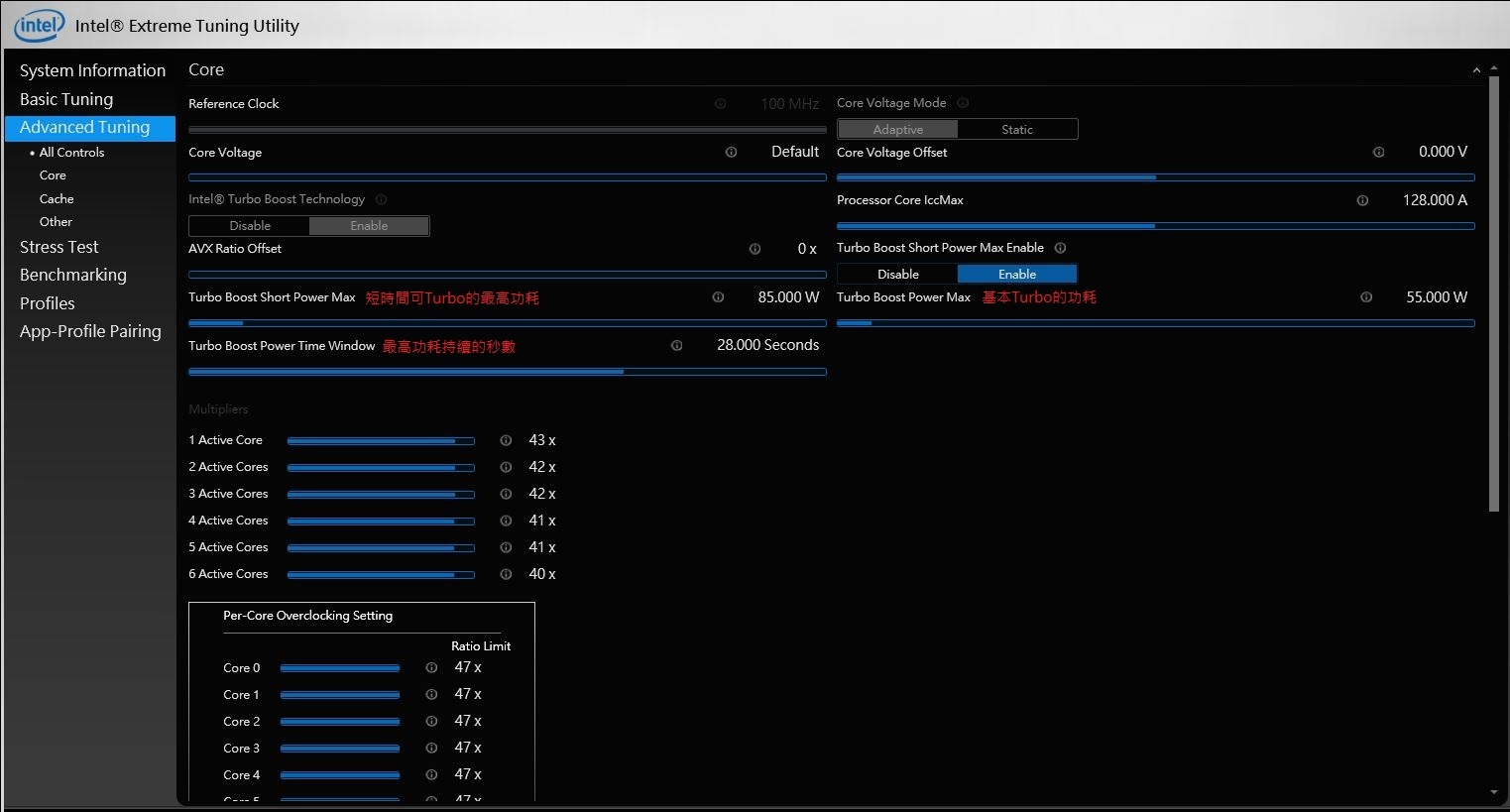Screen dimensions: 1510x812
Task: Open the Benchmarking section
Action: pyautogui.click(x=73, y=275)
